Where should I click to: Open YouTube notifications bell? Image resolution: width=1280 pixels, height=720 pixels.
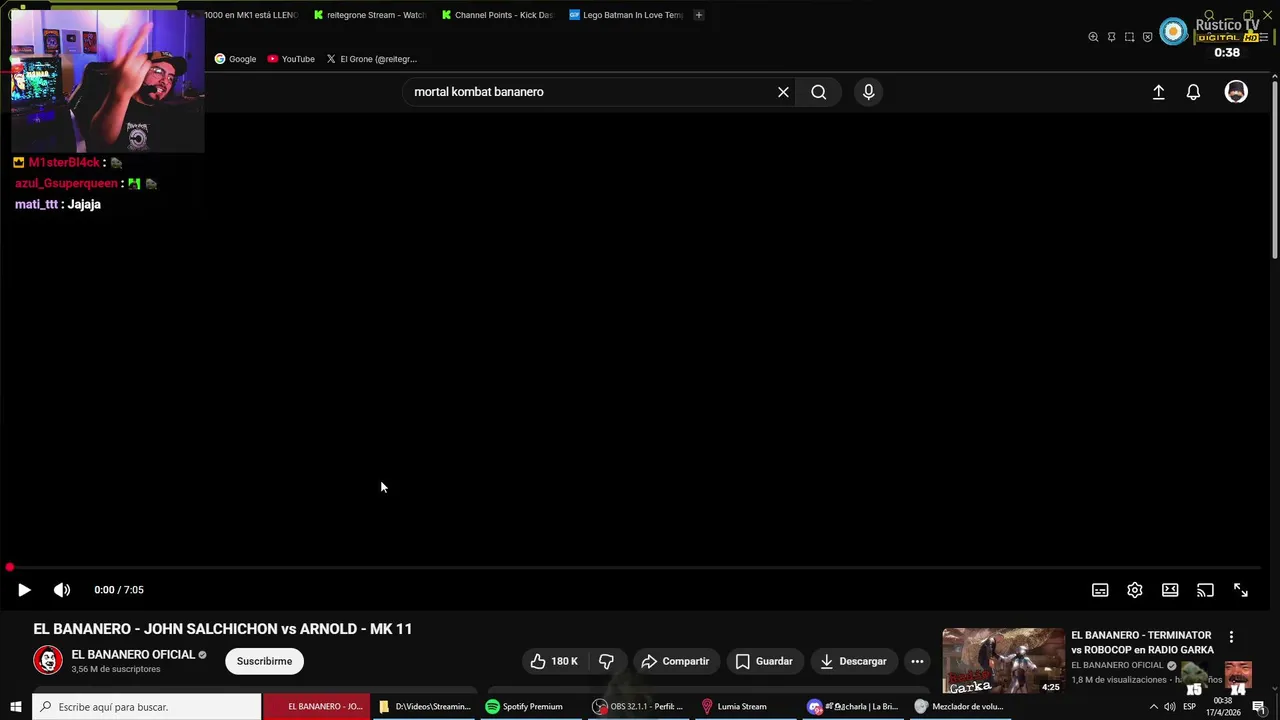point(1193,92)
